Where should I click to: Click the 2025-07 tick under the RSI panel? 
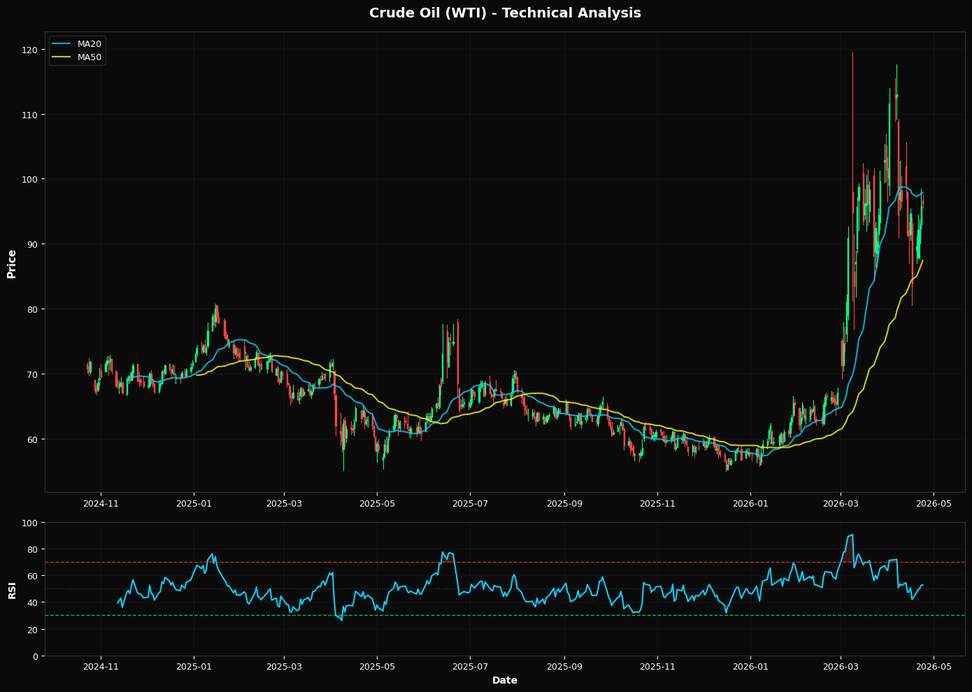(x=470, y=667)
